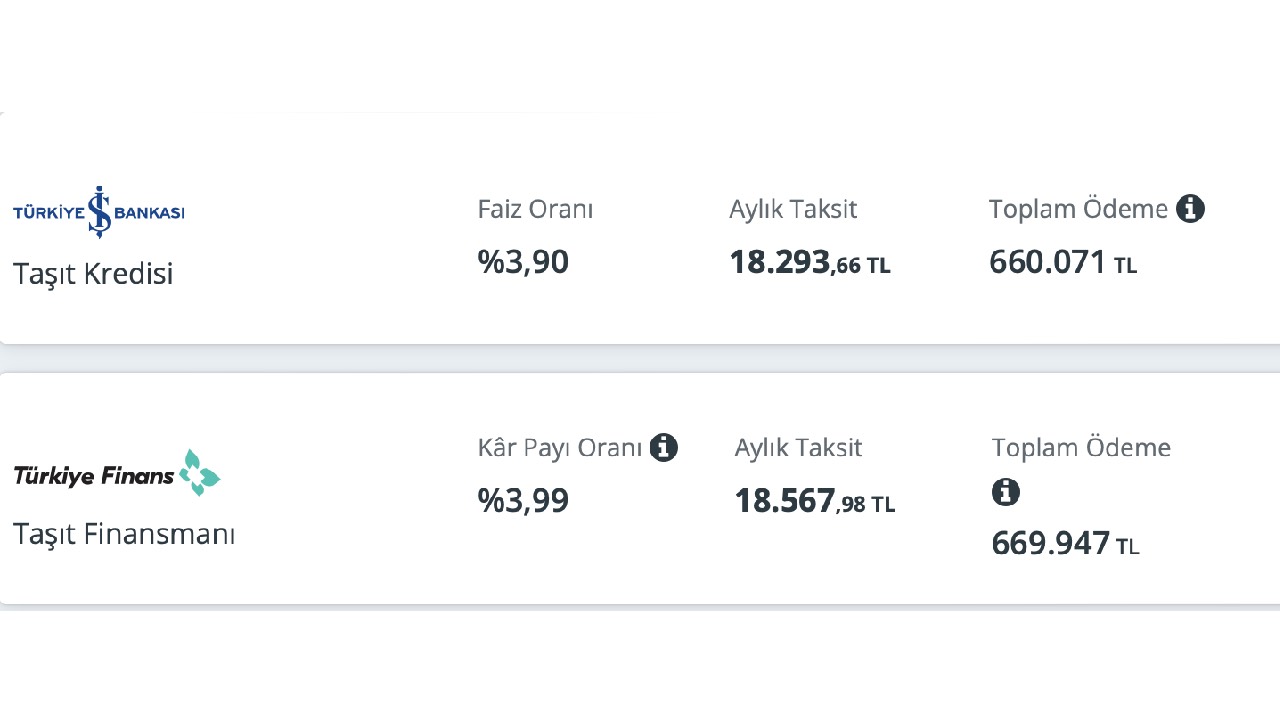Image resolution: width=1280 pixels, height=720 pixels.
Task: Open info icon under Türkiye Finans Toplam Ödeme
Action: [x=1006, y=492]
